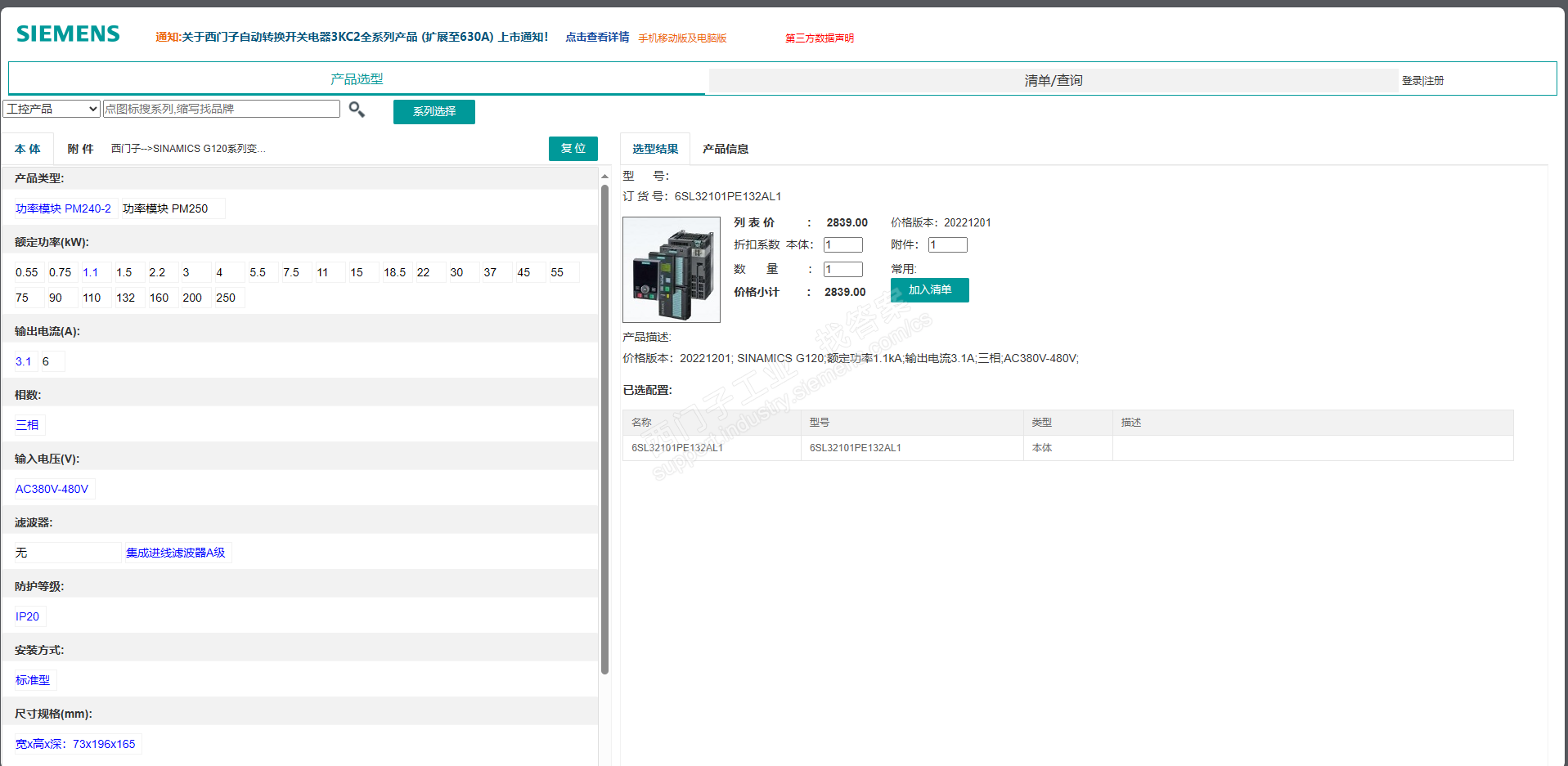Click the scrollbar up arrow
1568x766 pixels.
[x=605, y=176]
